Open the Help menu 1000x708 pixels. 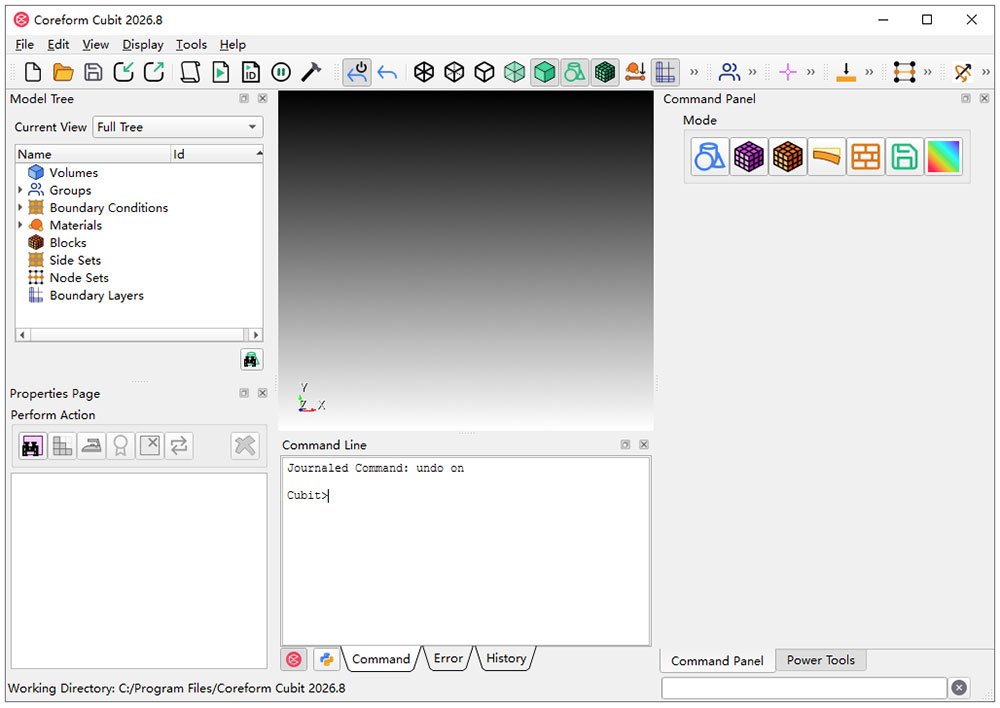[x=233, y=45]
